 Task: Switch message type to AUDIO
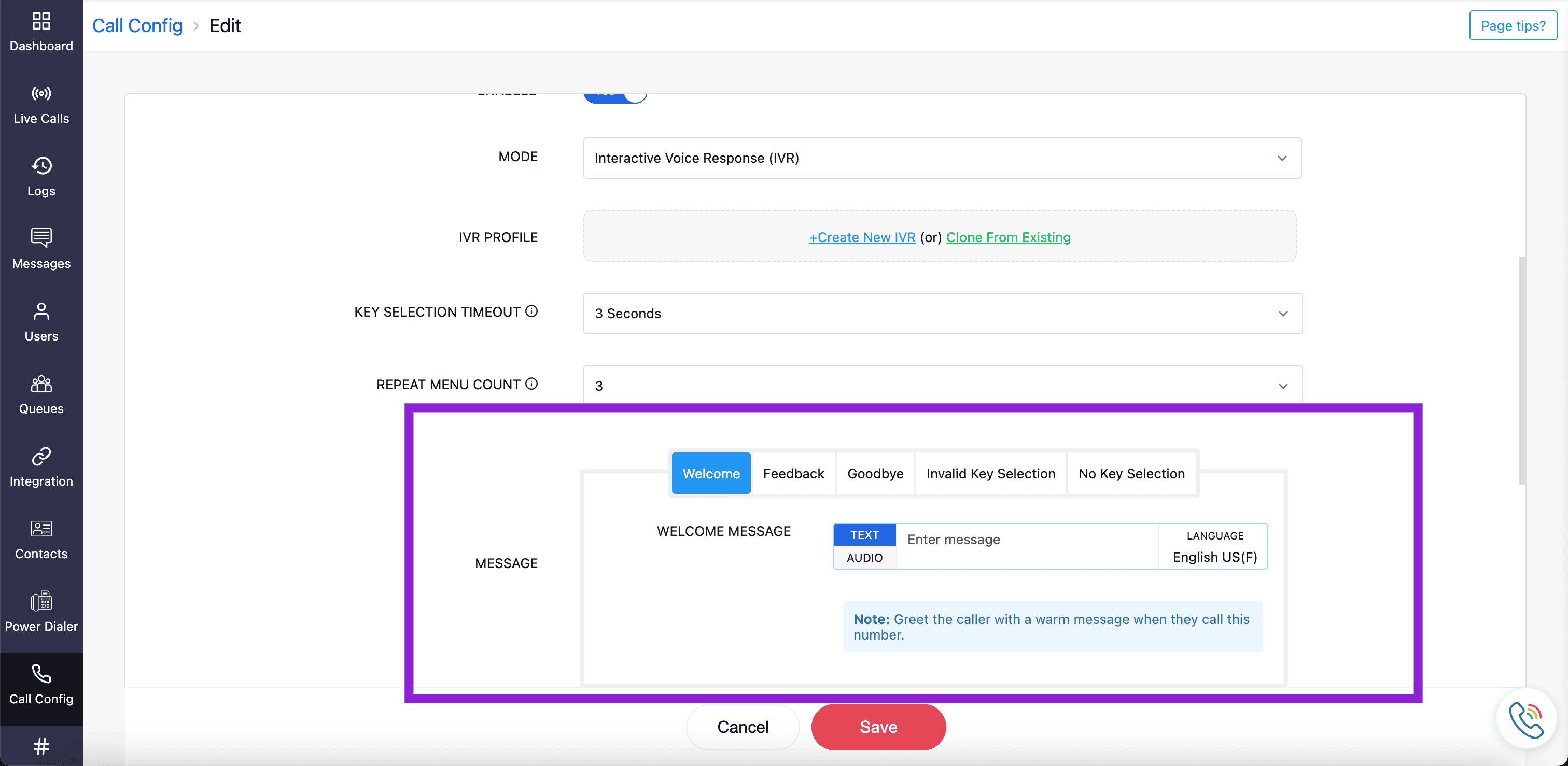point(864,557)
